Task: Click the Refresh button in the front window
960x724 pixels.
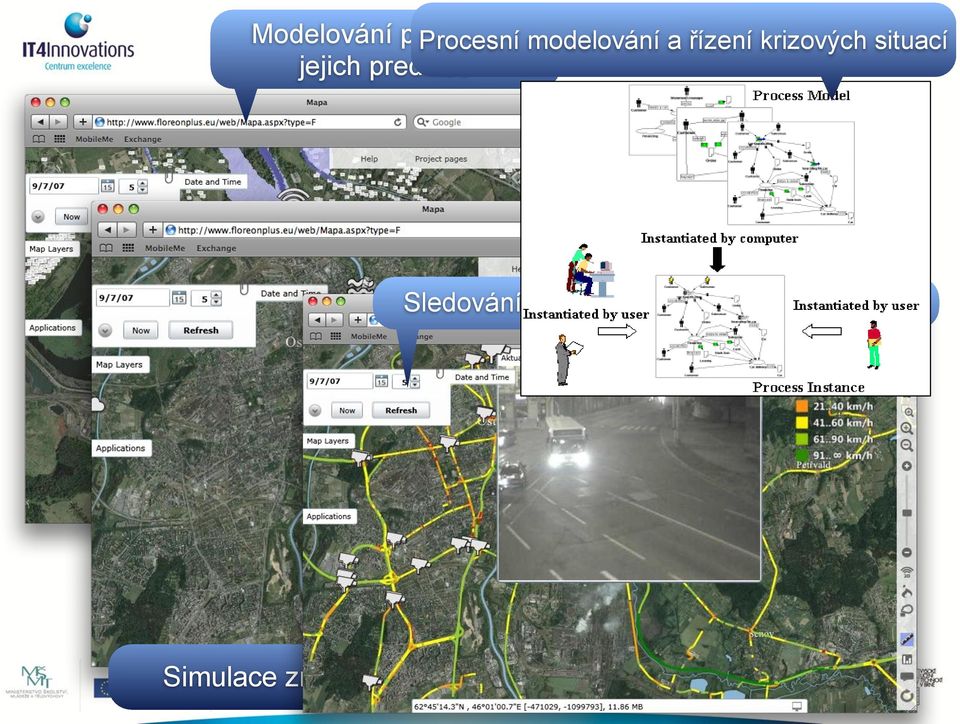Action: tap(401, 410)
